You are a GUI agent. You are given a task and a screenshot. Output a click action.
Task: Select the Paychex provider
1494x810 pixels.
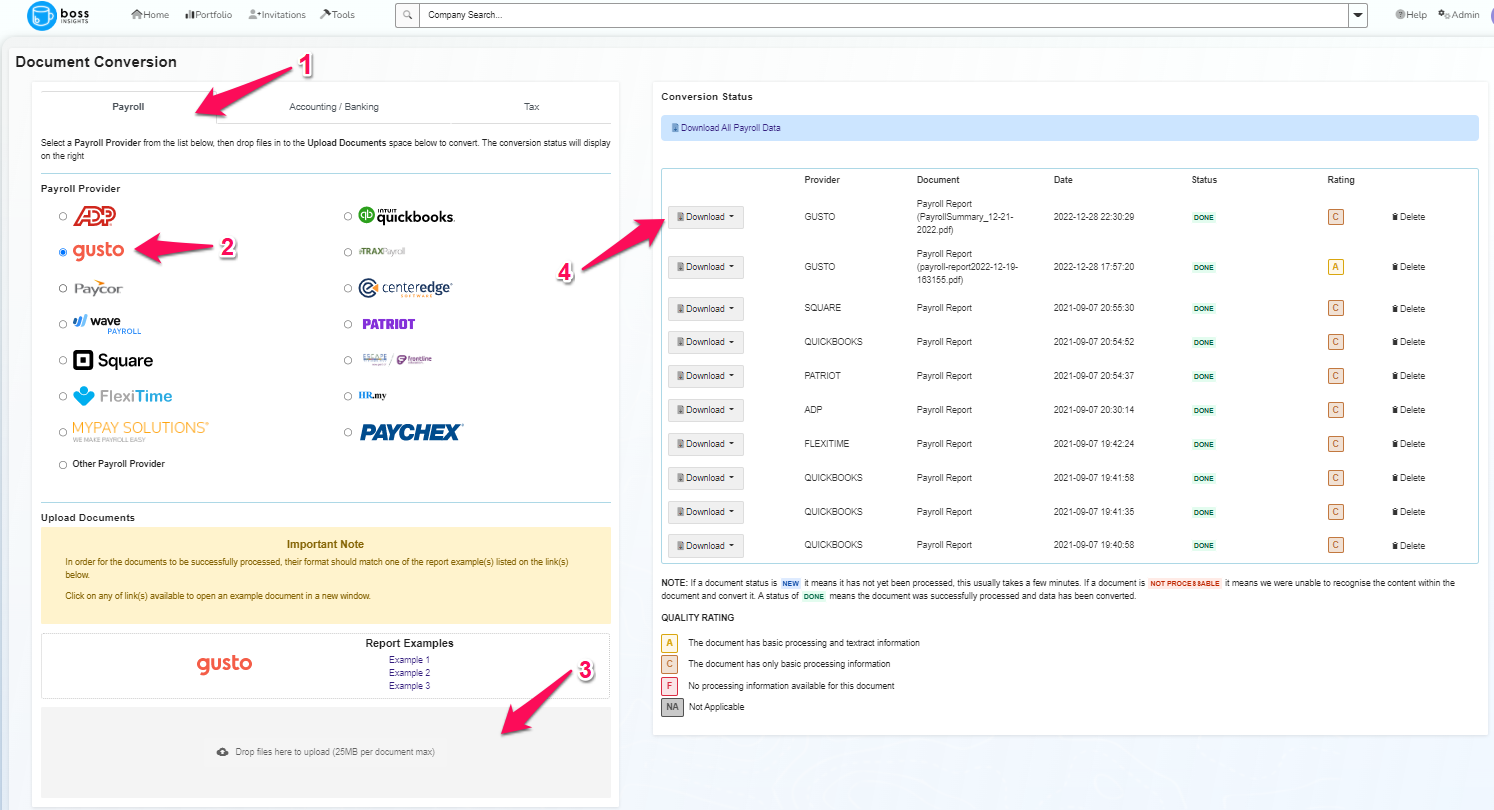[x=348, y=432]
